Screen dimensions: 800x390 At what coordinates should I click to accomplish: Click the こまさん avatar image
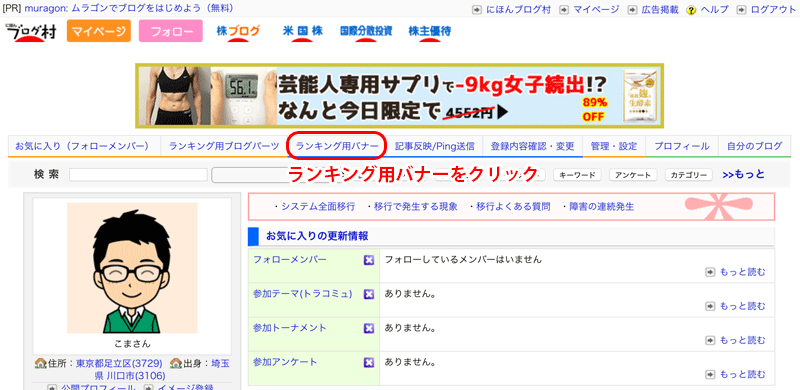pos(132,268)
